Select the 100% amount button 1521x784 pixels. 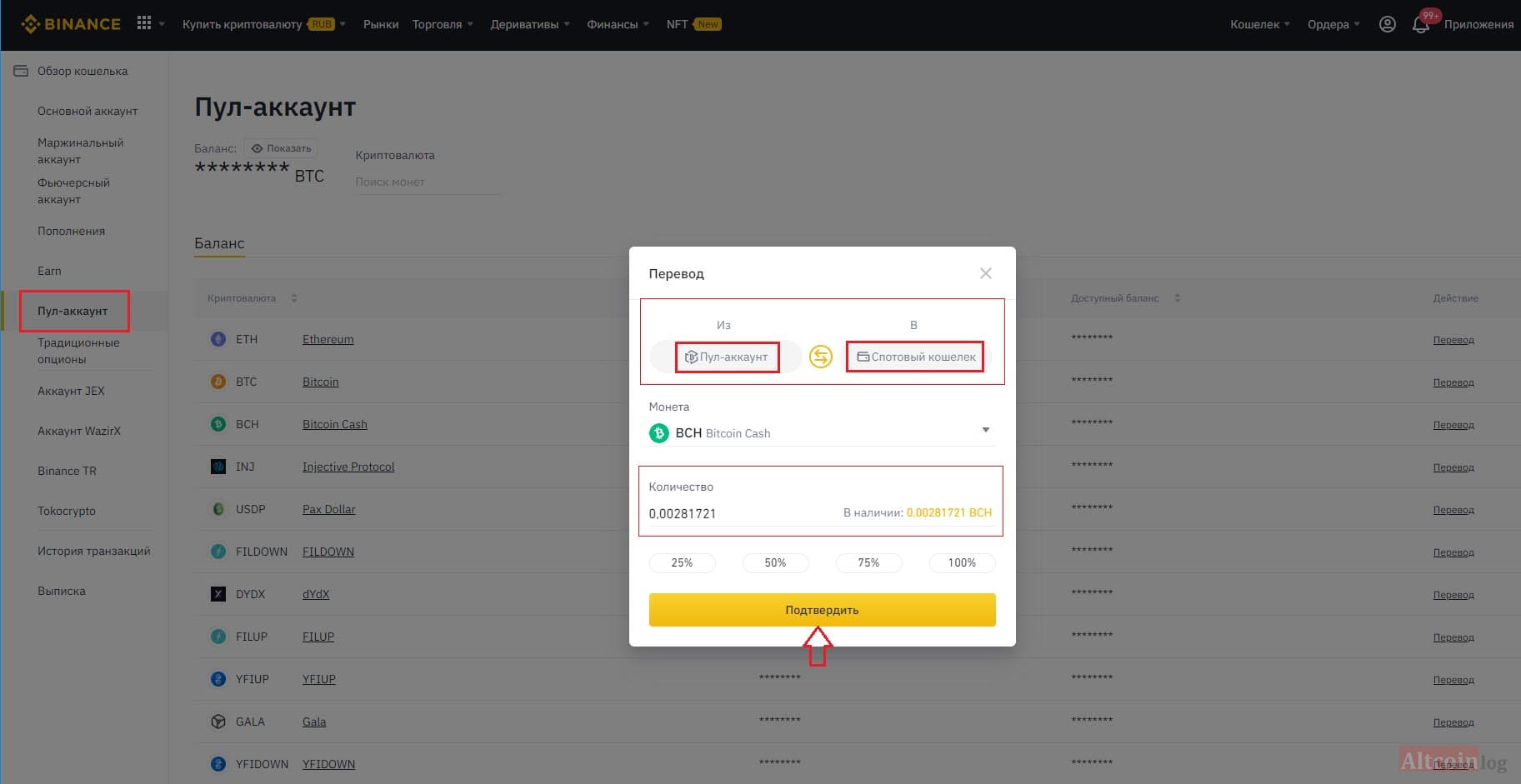point(962,563)
